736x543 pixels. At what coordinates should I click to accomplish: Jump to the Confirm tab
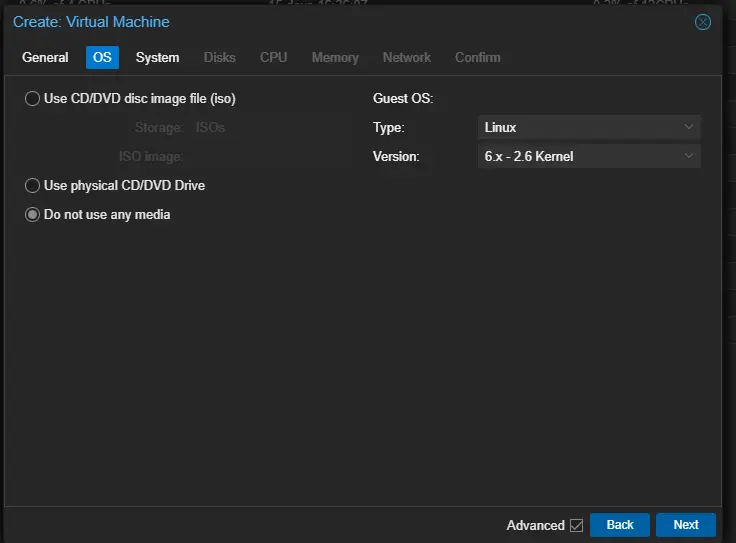477,58
